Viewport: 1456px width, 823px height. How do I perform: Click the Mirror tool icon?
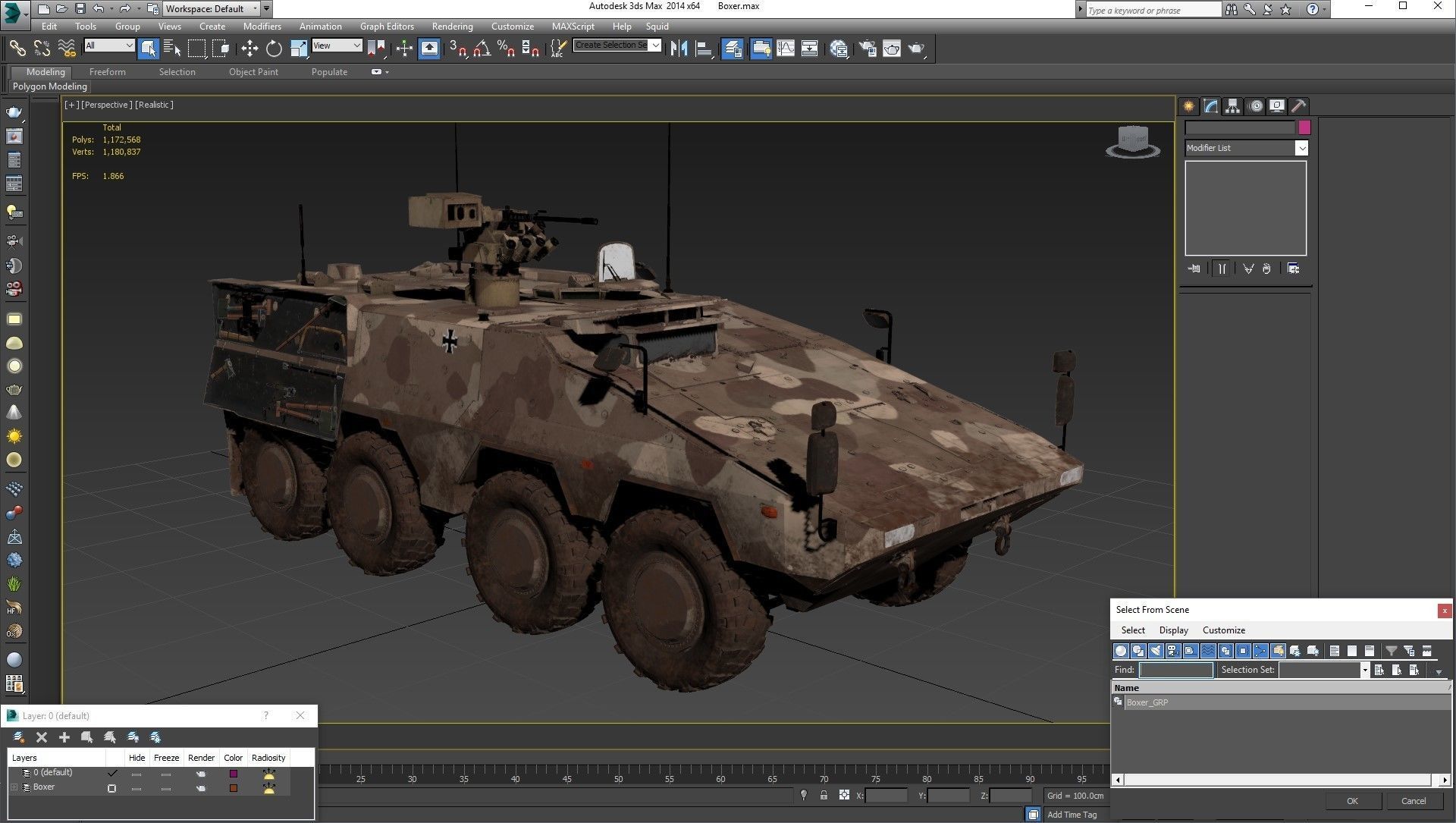click(679, 49)
